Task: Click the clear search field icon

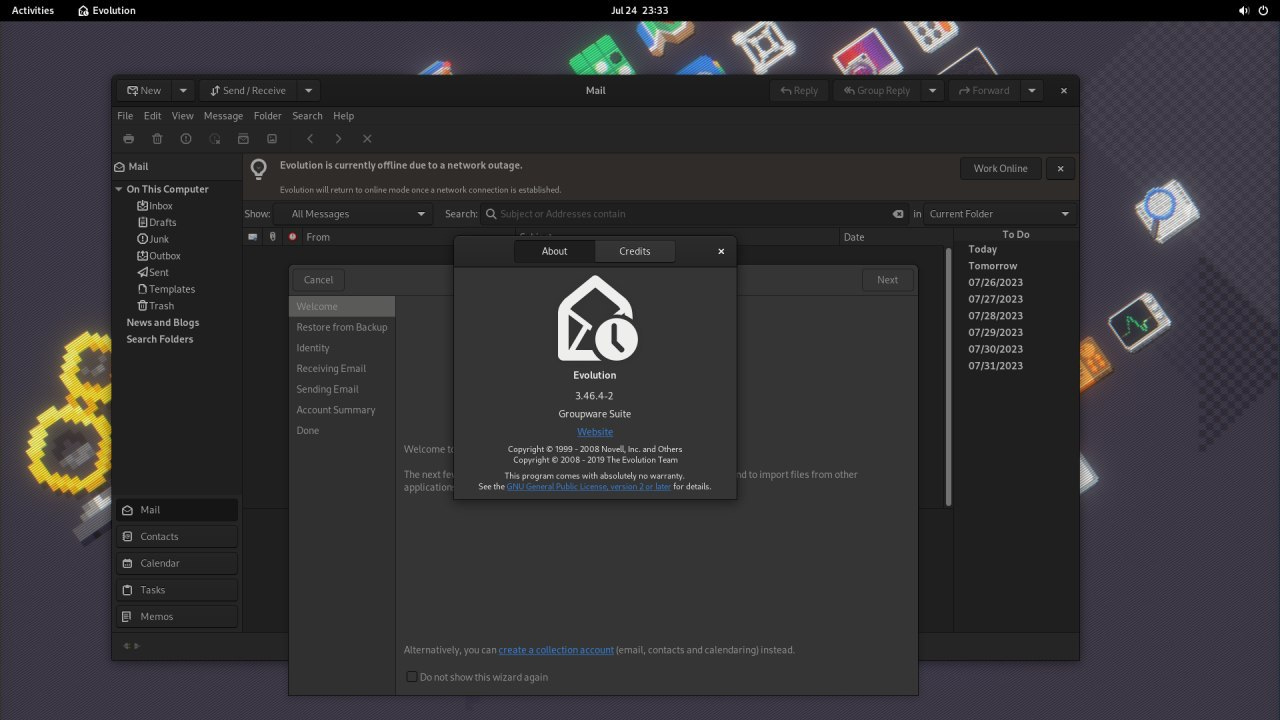Action: tap(898, 214)
